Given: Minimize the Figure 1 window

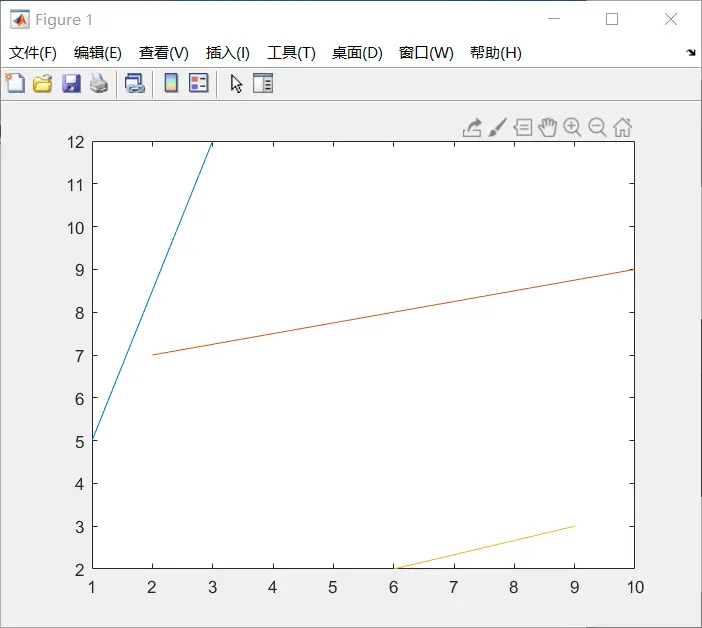Looking at the screenshot, I should click(x=554, y=19).
